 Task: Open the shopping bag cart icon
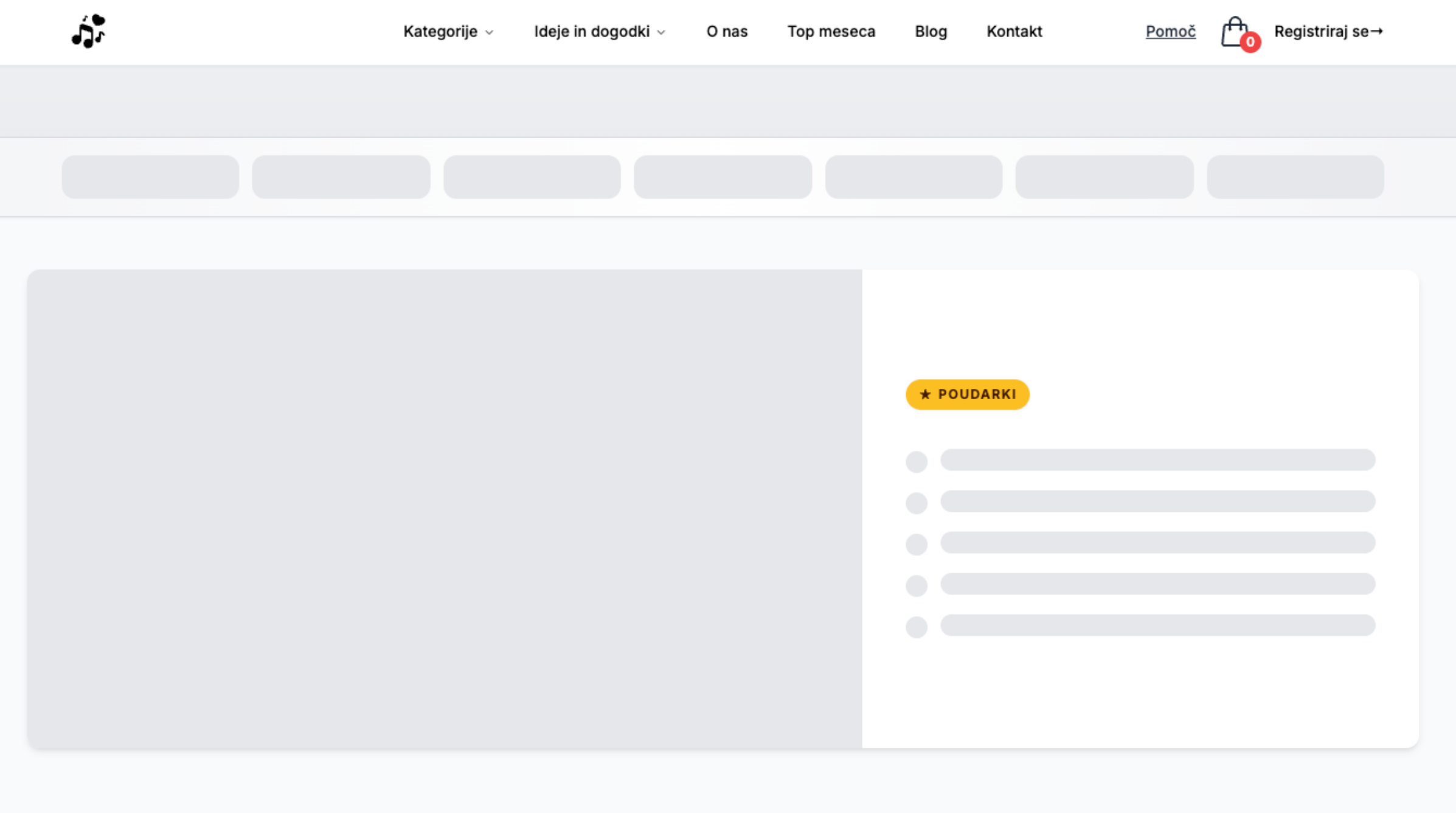(1233, 30)
